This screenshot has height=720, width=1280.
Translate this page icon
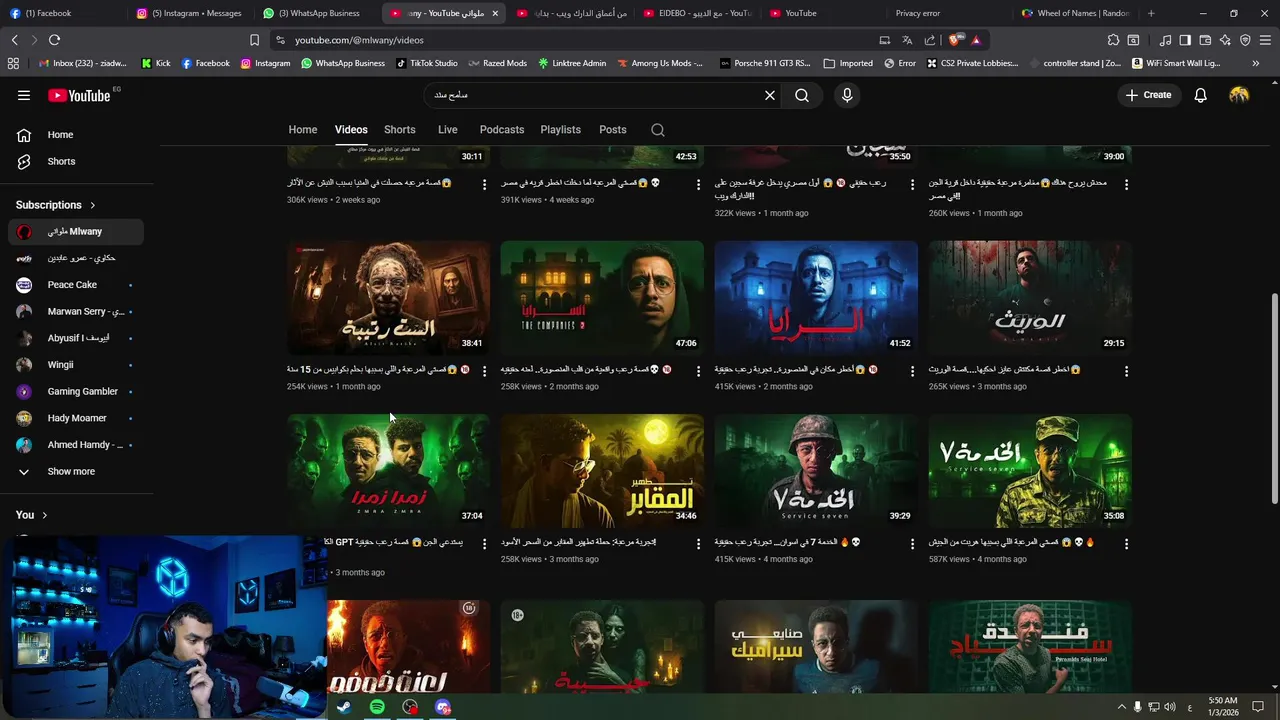click(907, 40)
